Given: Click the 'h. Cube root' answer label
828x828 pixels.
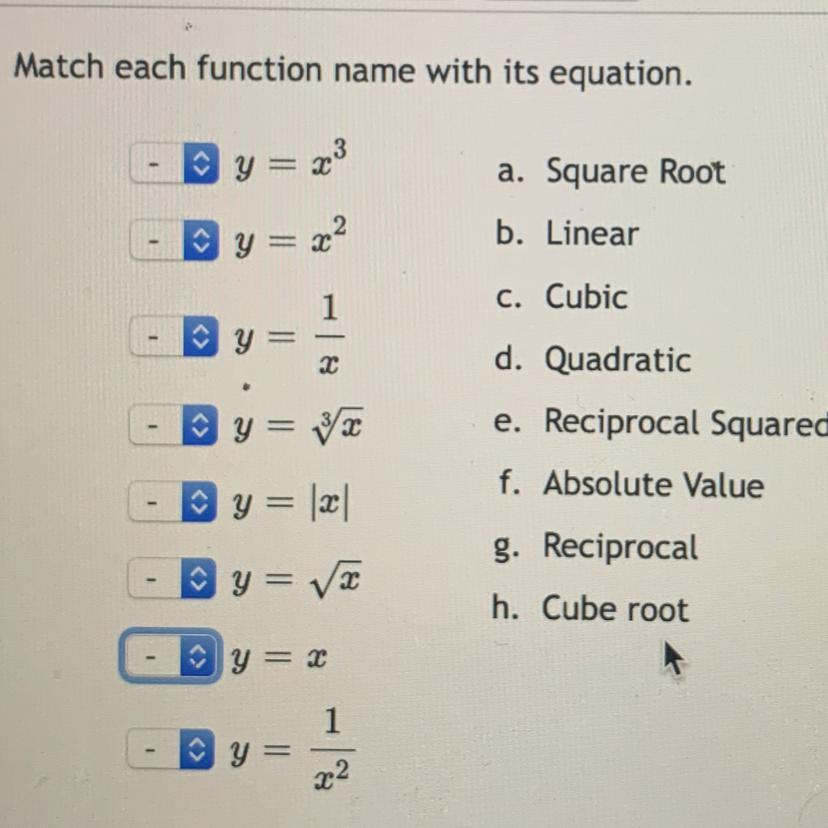Looking at the screenshot, I should 590,609.
